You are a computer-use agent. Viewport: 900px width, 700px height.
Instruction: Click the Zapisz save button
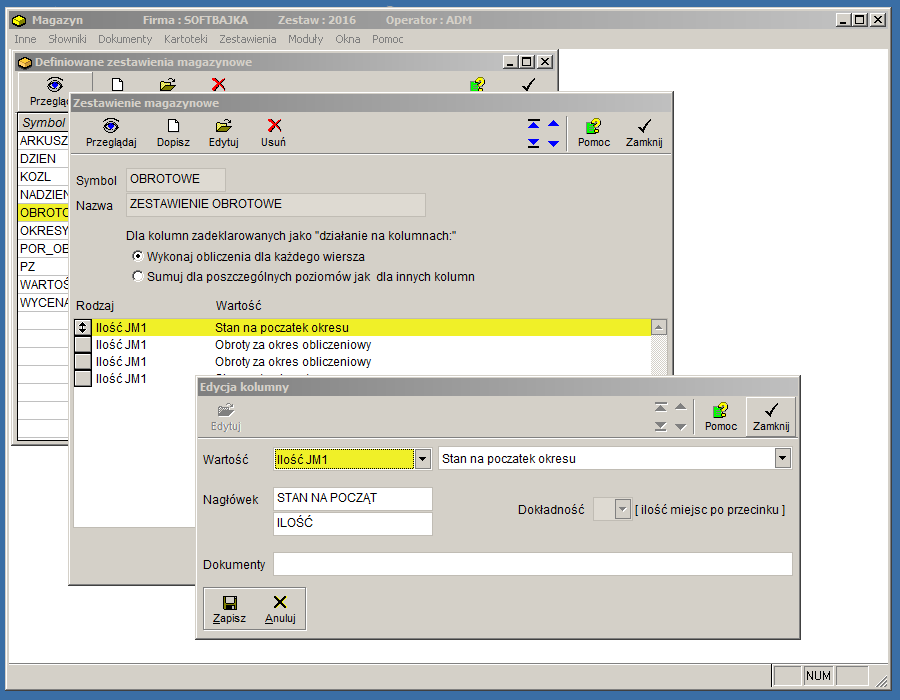click(x=230, y=609)
